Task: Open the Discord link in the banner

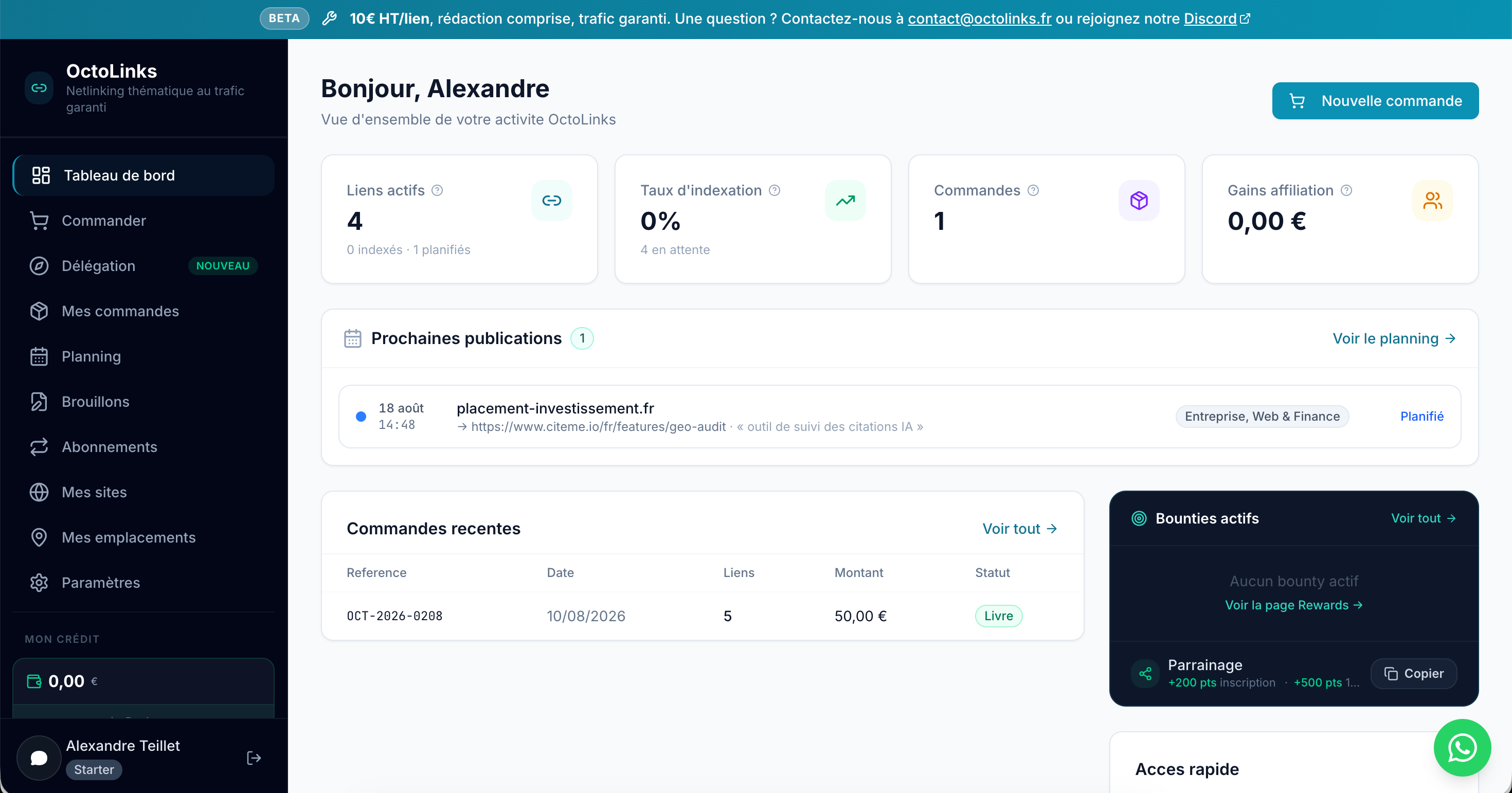Action: [1216, 19]
